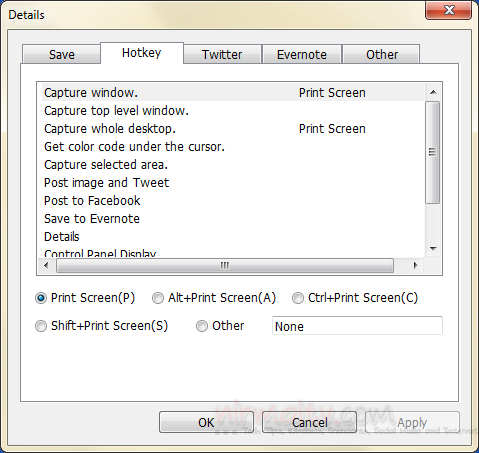479x453 pixels.
Task: Switch to the Save tab
Action: [x=61, y=54]
